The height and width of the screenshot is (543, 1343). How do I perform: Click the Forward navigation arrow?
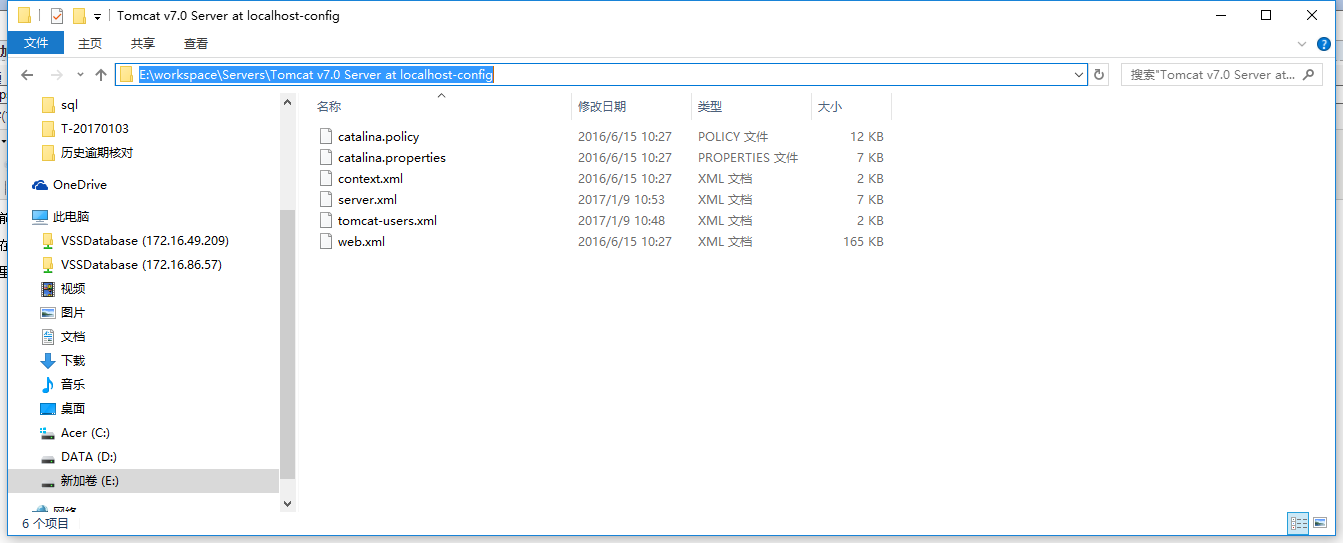click(56, 75)
